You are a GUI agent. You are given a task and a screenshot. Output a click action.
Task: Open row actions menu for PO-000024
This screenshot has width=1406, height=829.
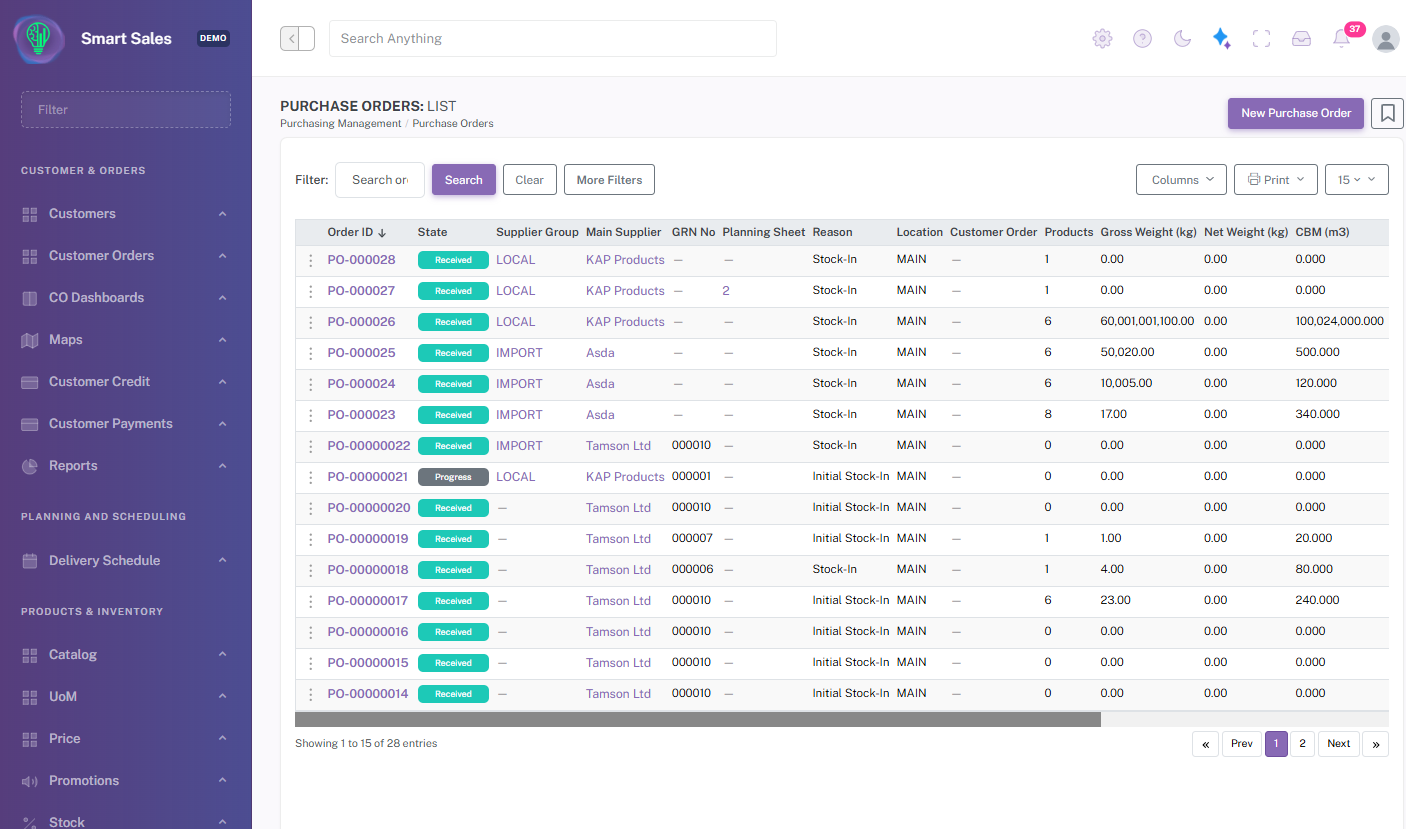click(310, 384)
